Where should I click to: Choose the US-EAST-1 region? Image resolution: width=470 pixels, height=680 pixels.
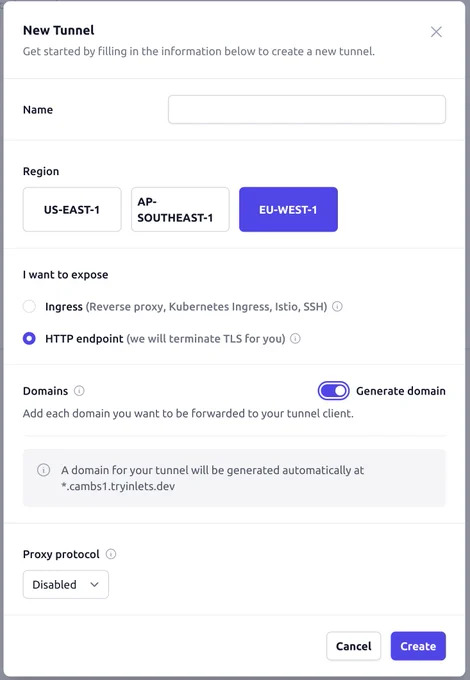[72, 209]
